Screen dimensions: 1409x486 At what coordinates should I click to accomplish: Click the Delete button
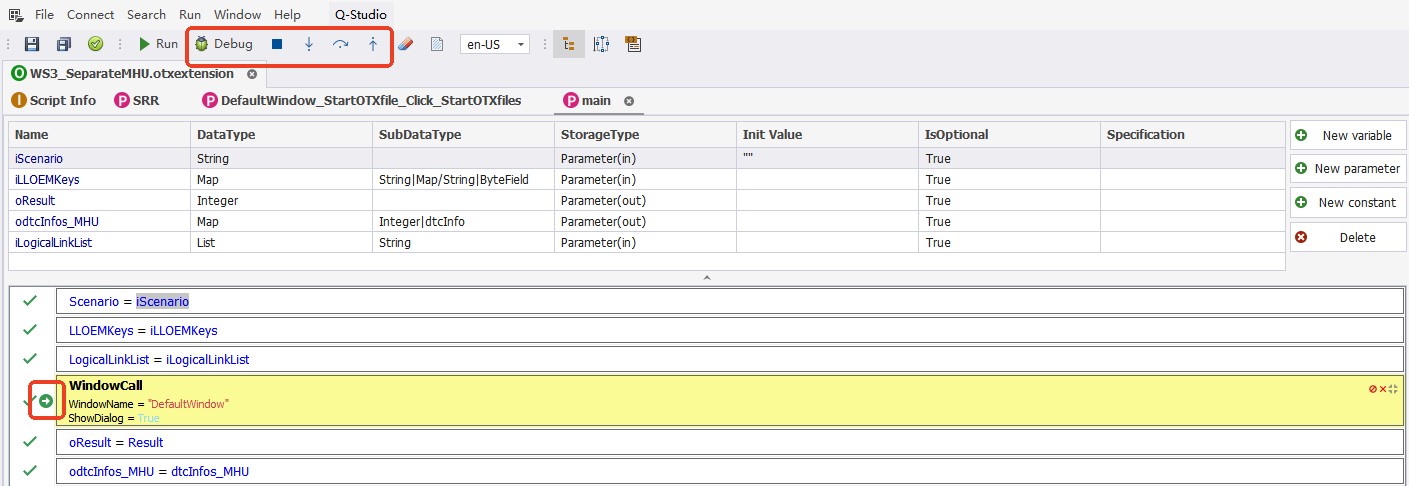click(1348, 237)
